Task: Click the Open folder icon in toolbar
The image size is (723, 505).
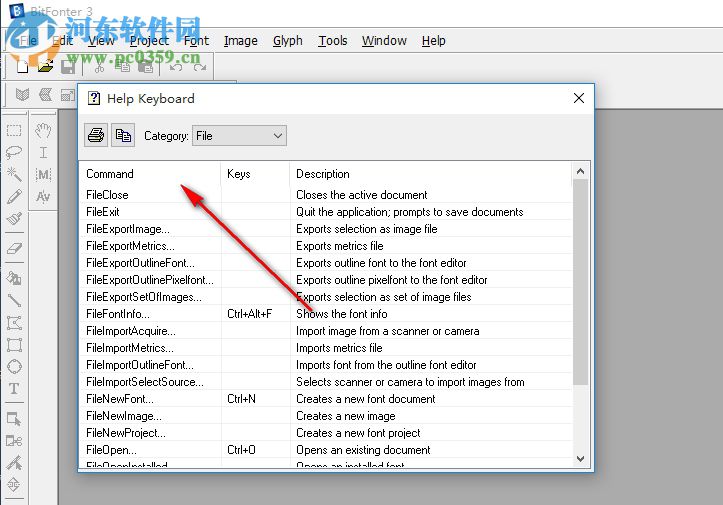Action: coord(45,67)
